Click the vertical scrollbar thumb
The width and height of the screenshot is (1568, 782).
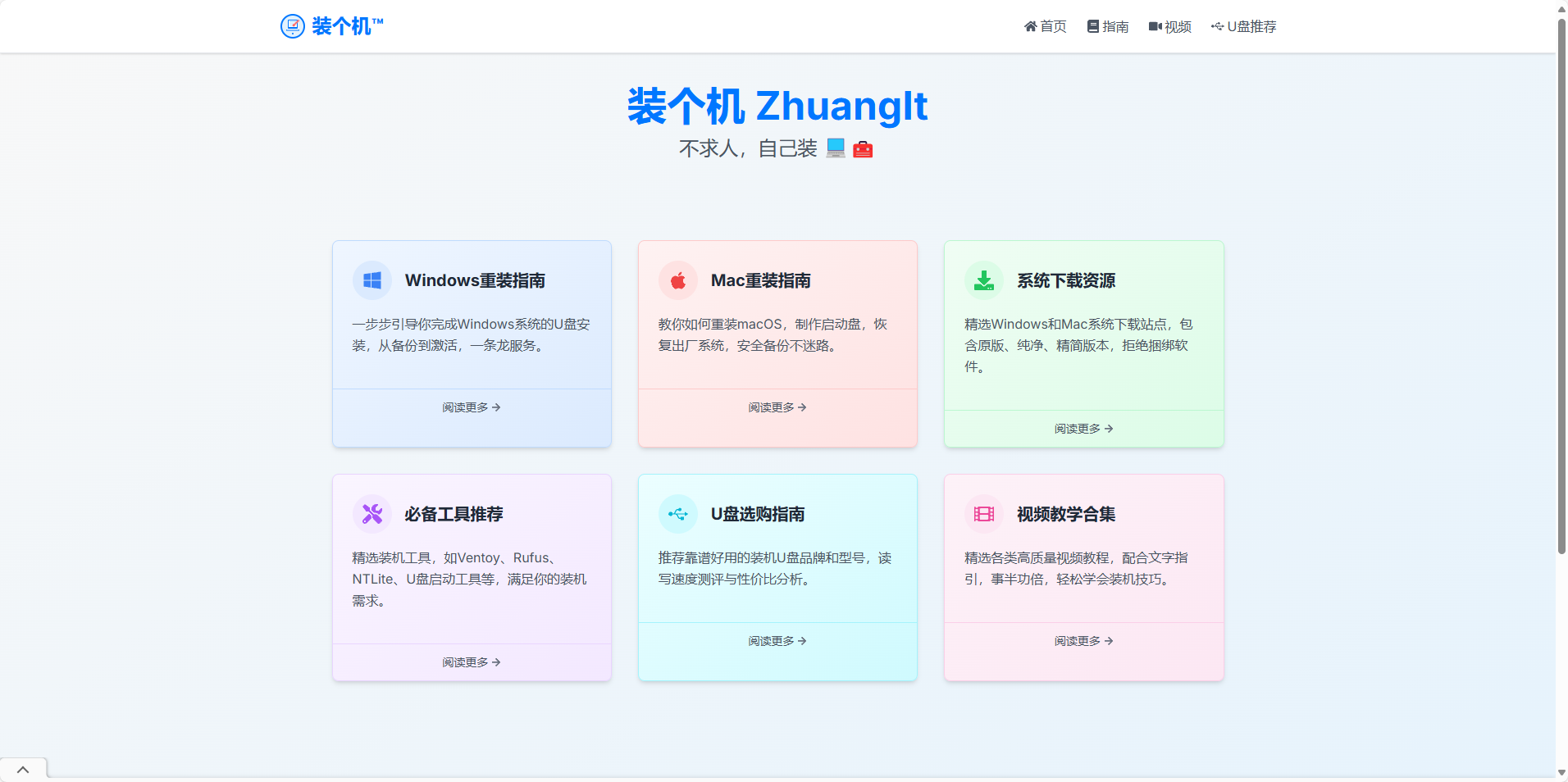coord(1561,287)
